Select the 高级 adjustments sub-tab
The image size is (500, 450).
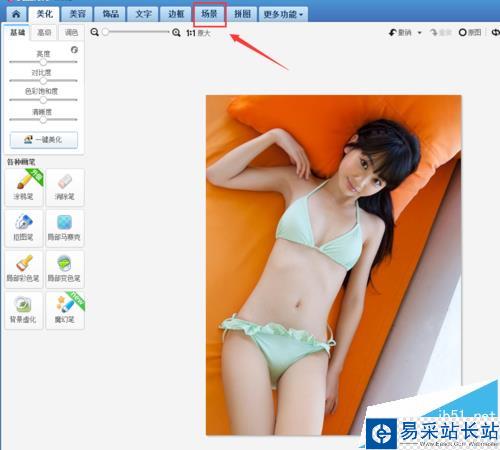click(x=44, y=33)
